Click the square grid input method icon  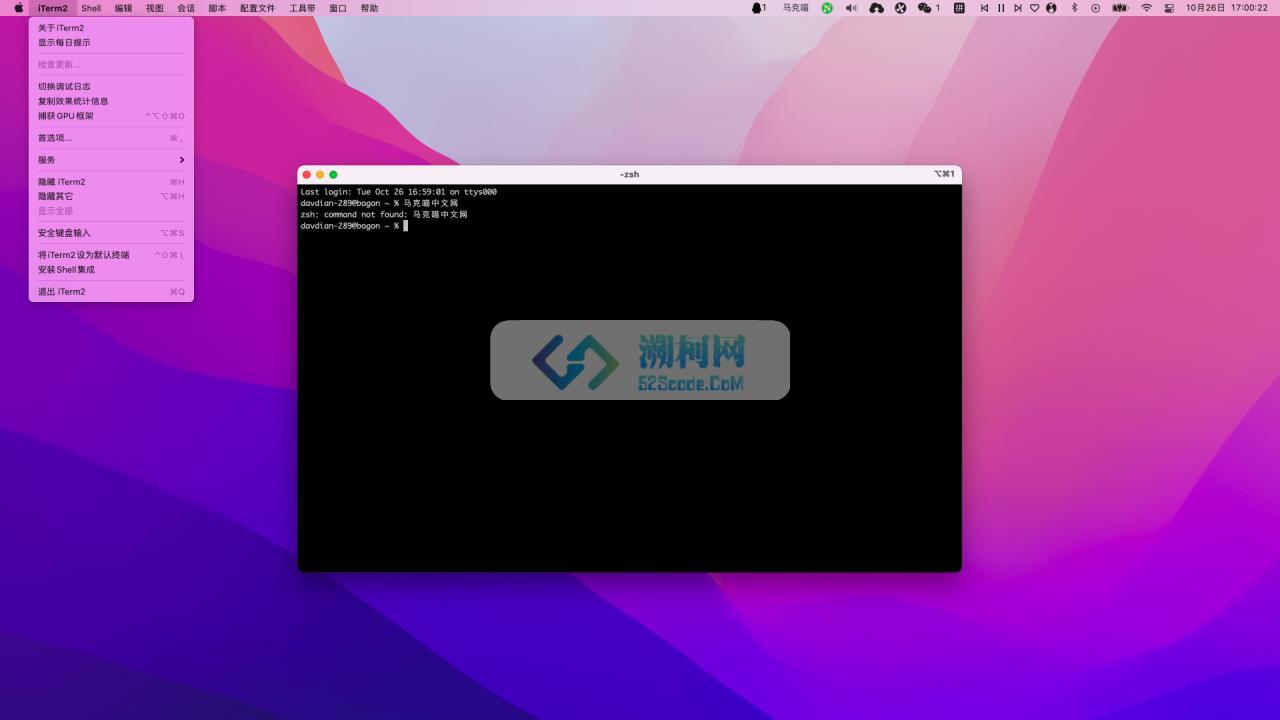[959, 8]
